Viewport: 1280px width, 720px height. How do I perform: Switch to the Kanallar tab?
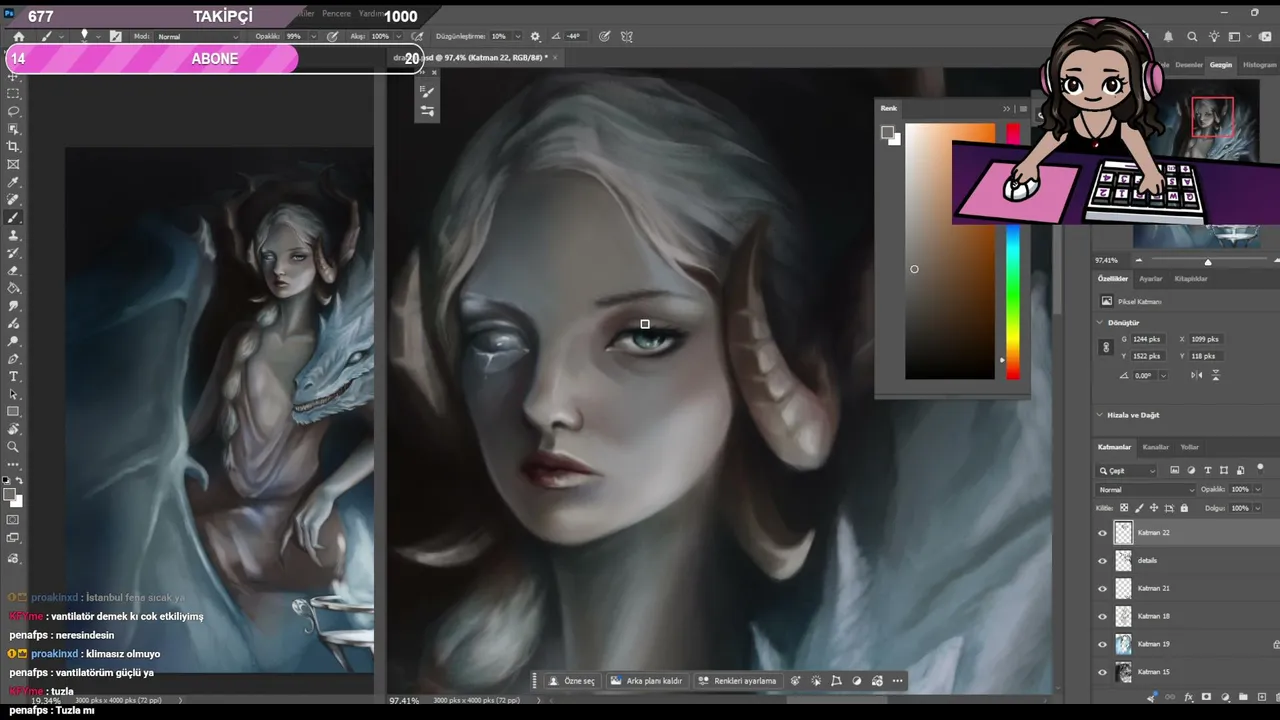(x=1156, y=447)
